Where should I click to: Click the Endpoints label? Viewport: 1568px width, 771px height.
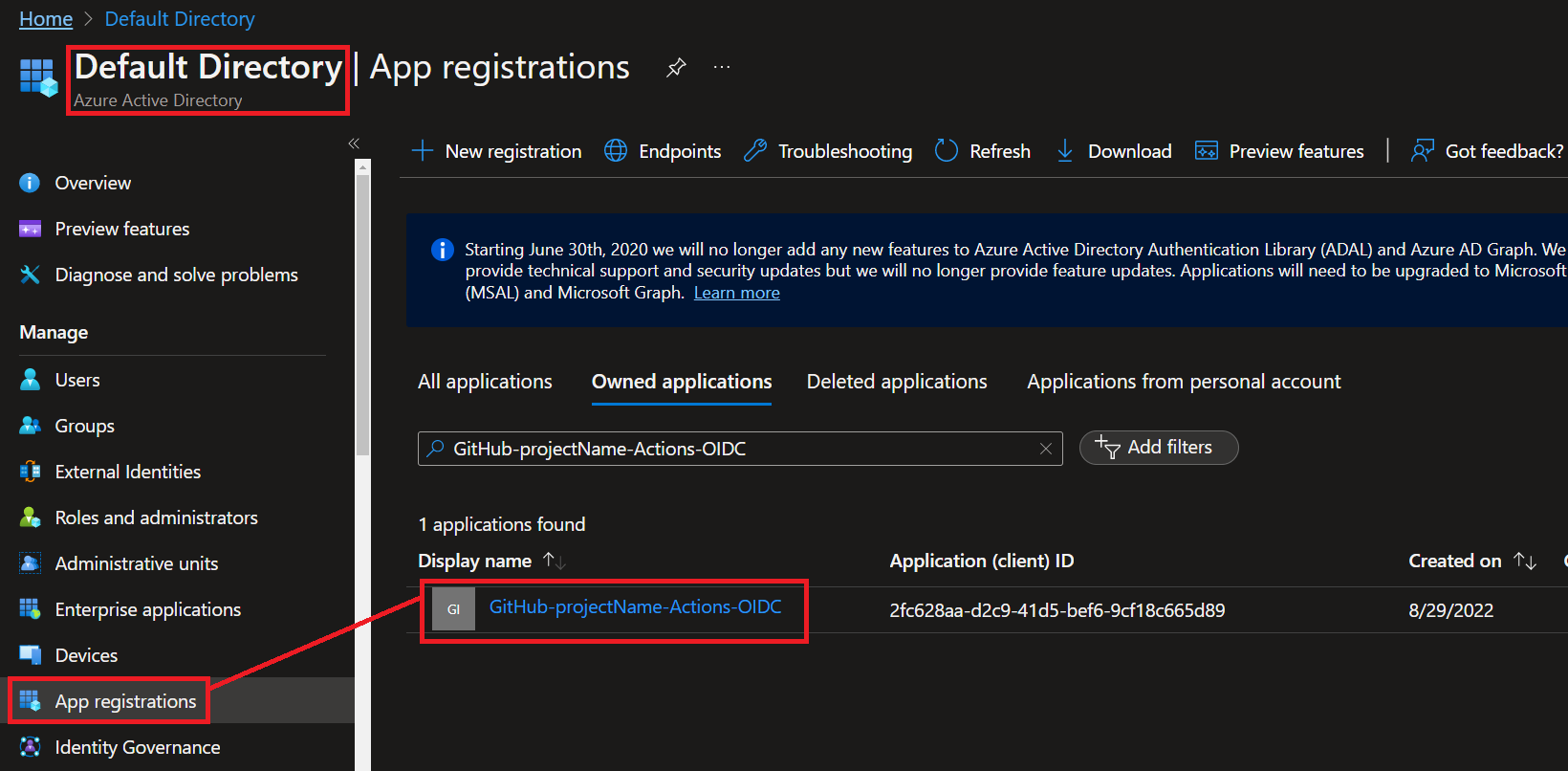click(680, 151)
